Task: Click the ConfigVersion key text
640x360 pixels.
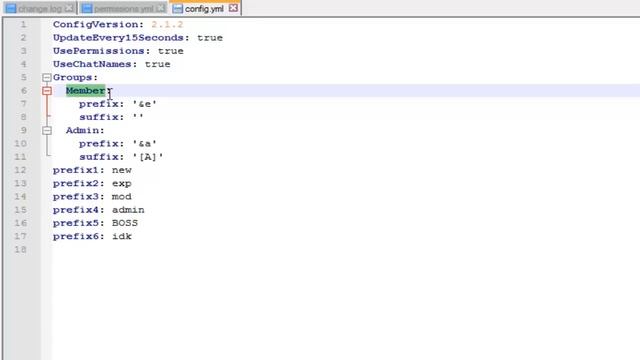Action: click(x=96, y=24)
